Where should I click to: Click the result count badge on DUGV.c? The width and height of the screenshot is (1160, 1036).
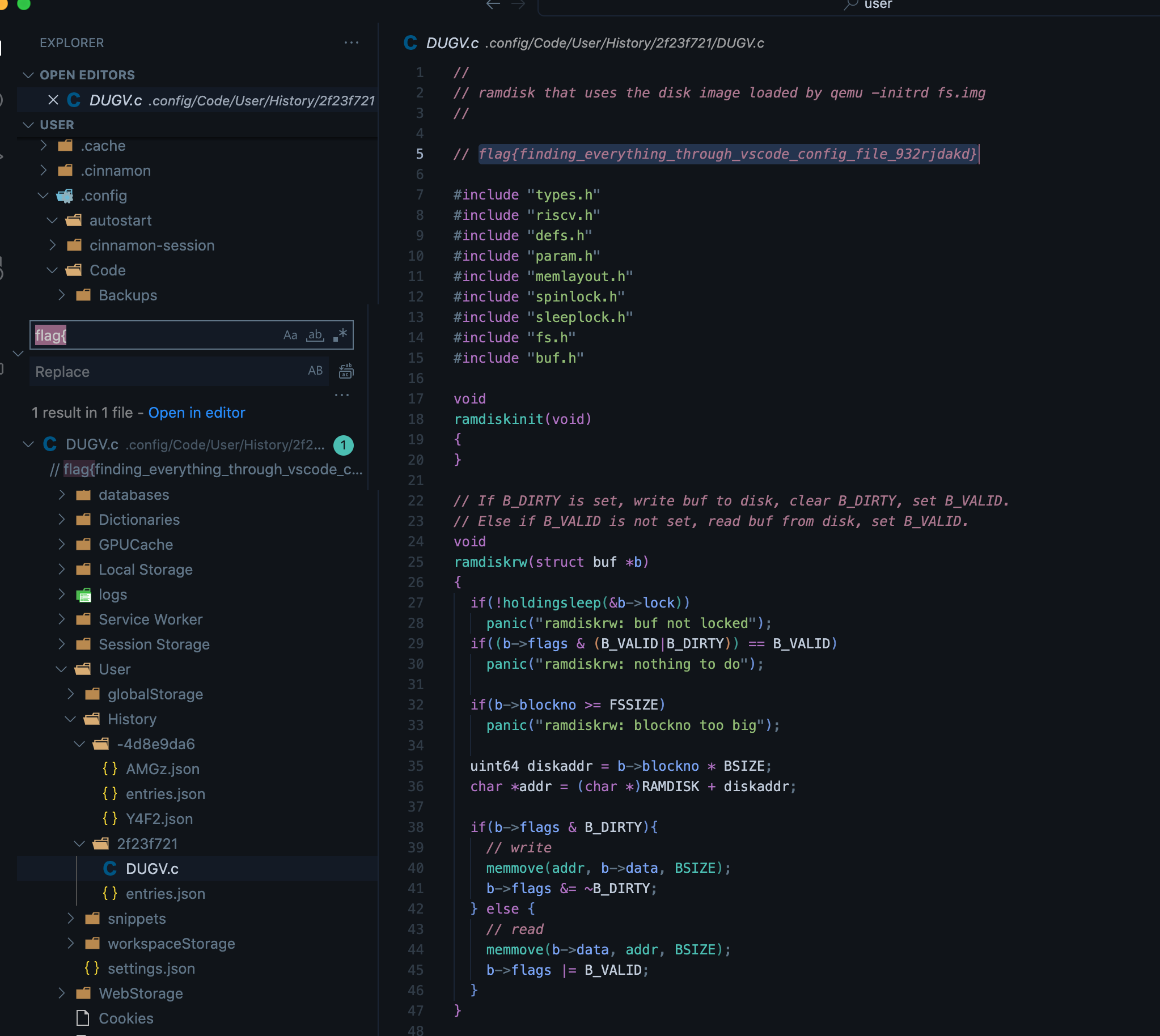[344, 445]
